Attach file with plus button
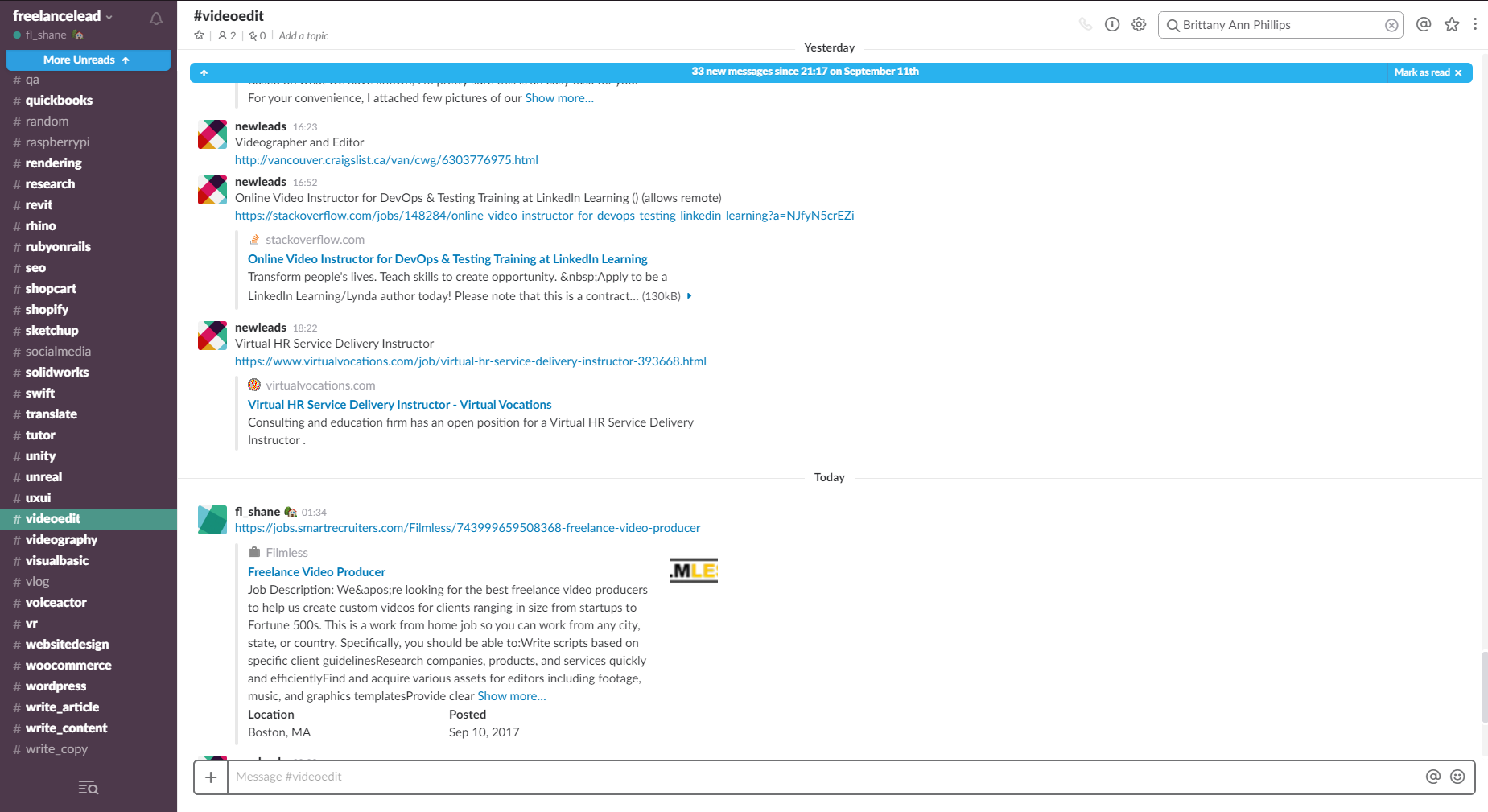 211,777
